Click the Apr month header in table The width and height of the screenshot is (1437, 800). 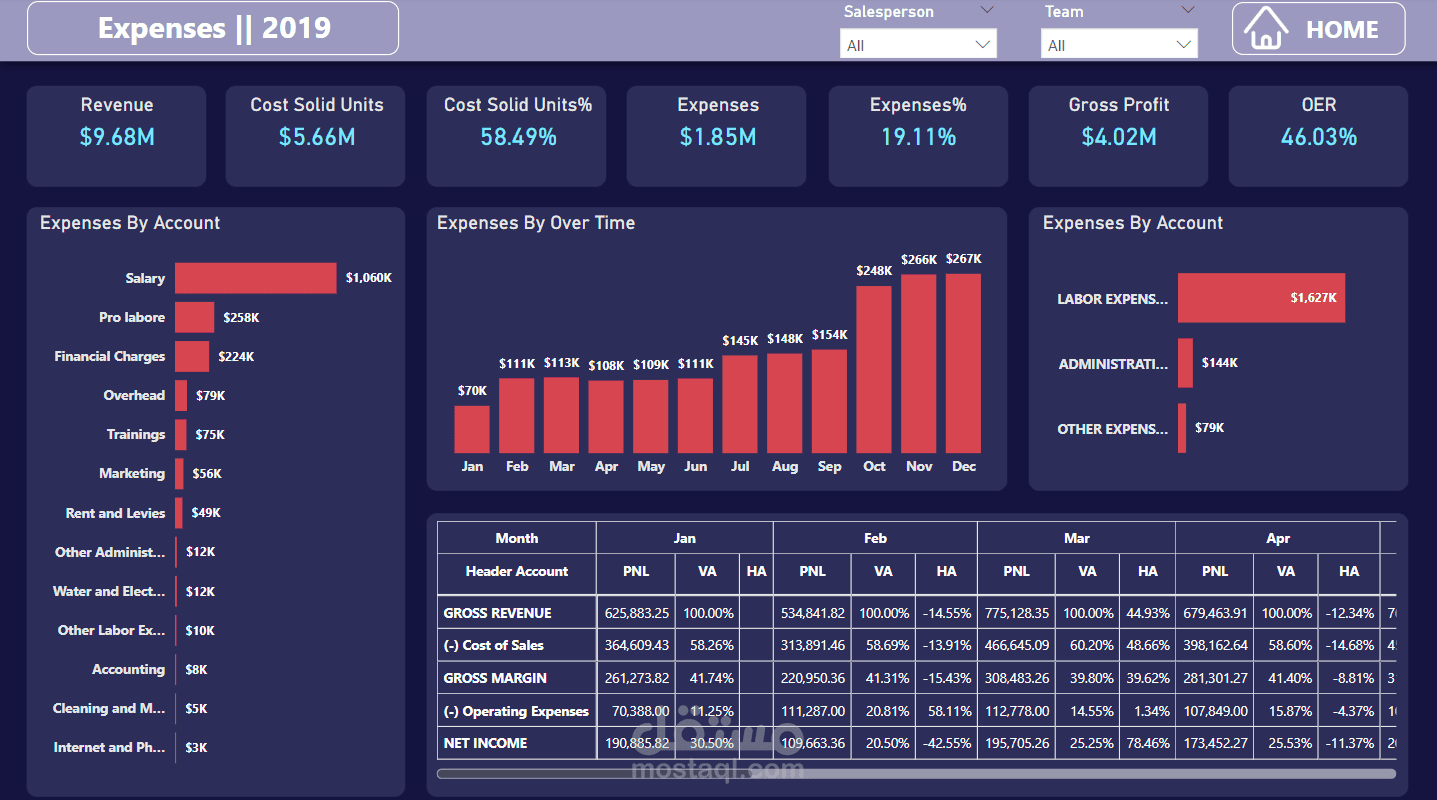click(1278, 538)
